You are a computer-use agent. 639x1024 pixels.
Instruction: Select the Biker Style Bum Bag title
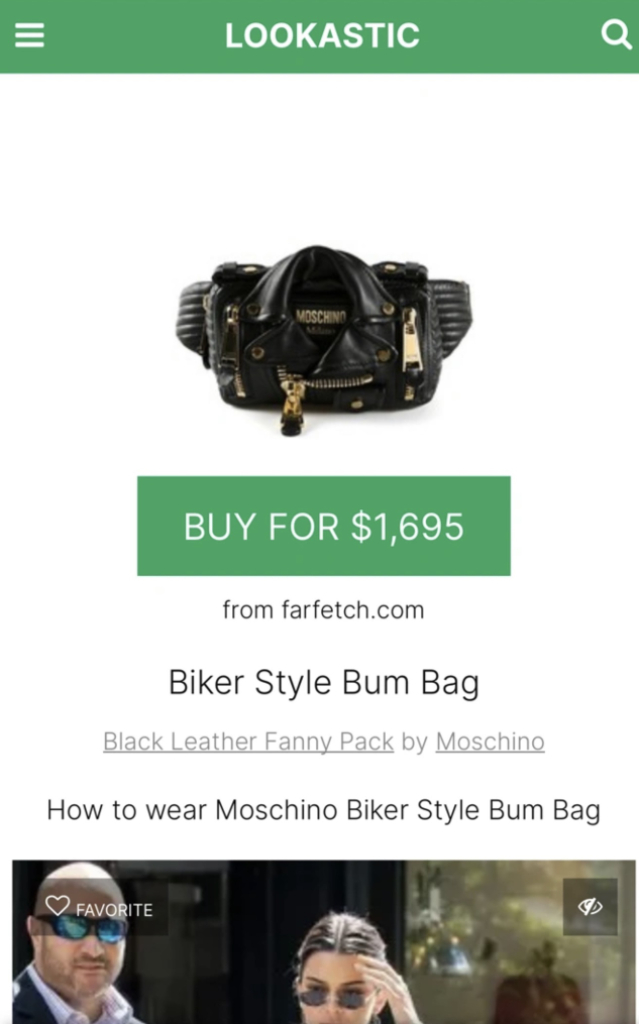(x=323, y=682)
